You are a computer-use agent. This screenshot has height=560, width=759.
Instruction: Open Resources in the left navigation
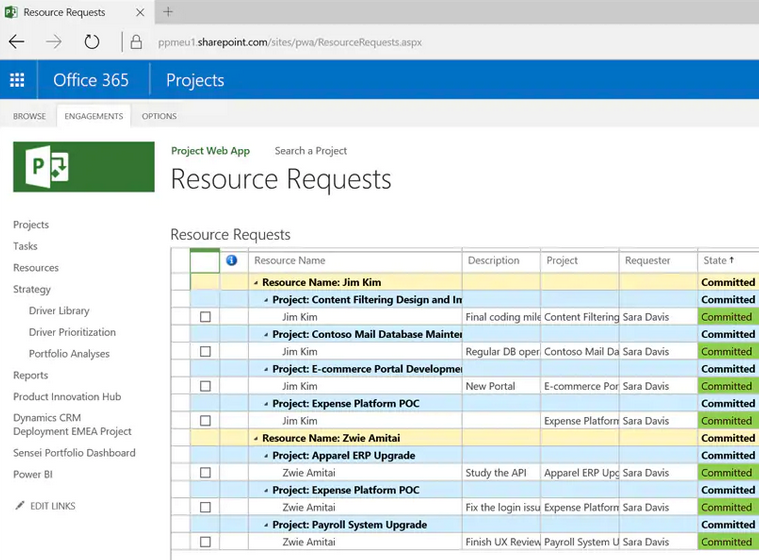tap(36, 268)
